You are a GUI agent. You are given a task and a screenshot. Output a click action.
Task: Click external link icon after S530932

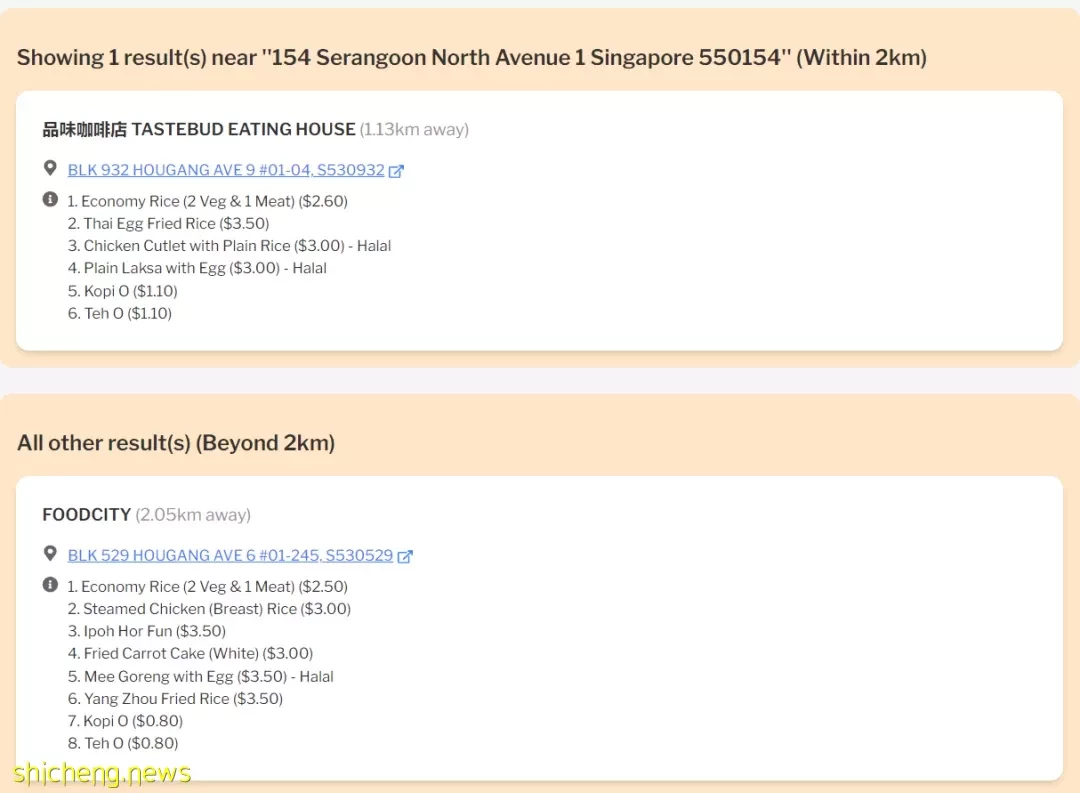(396, 171)
